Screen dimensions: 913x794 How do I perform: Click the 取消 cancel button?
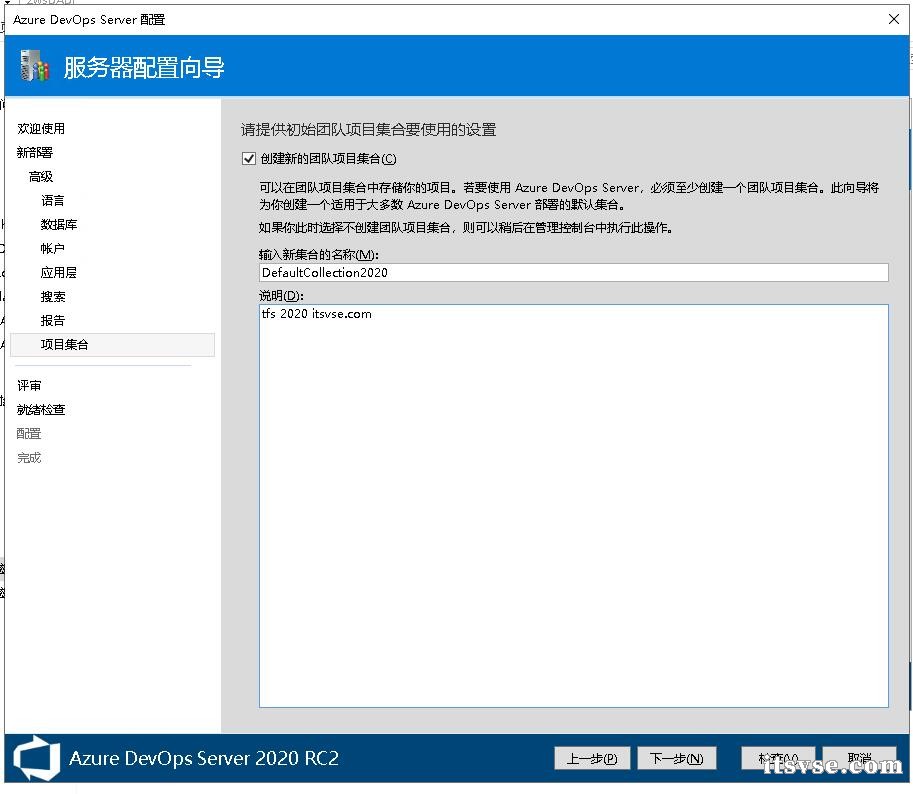(x=859, y=758)
